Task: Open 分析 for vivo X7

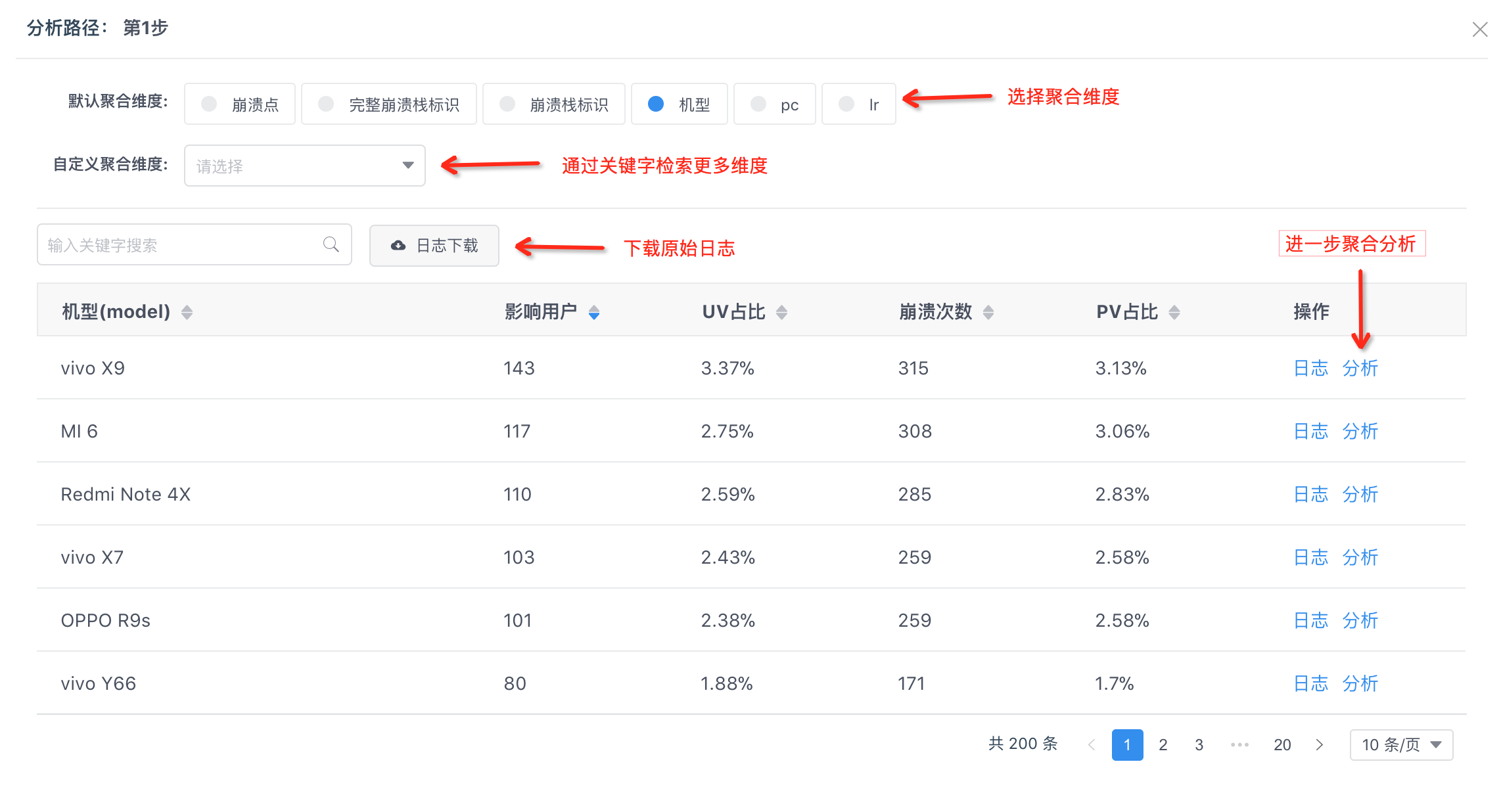Action: tap(1360, 557)
